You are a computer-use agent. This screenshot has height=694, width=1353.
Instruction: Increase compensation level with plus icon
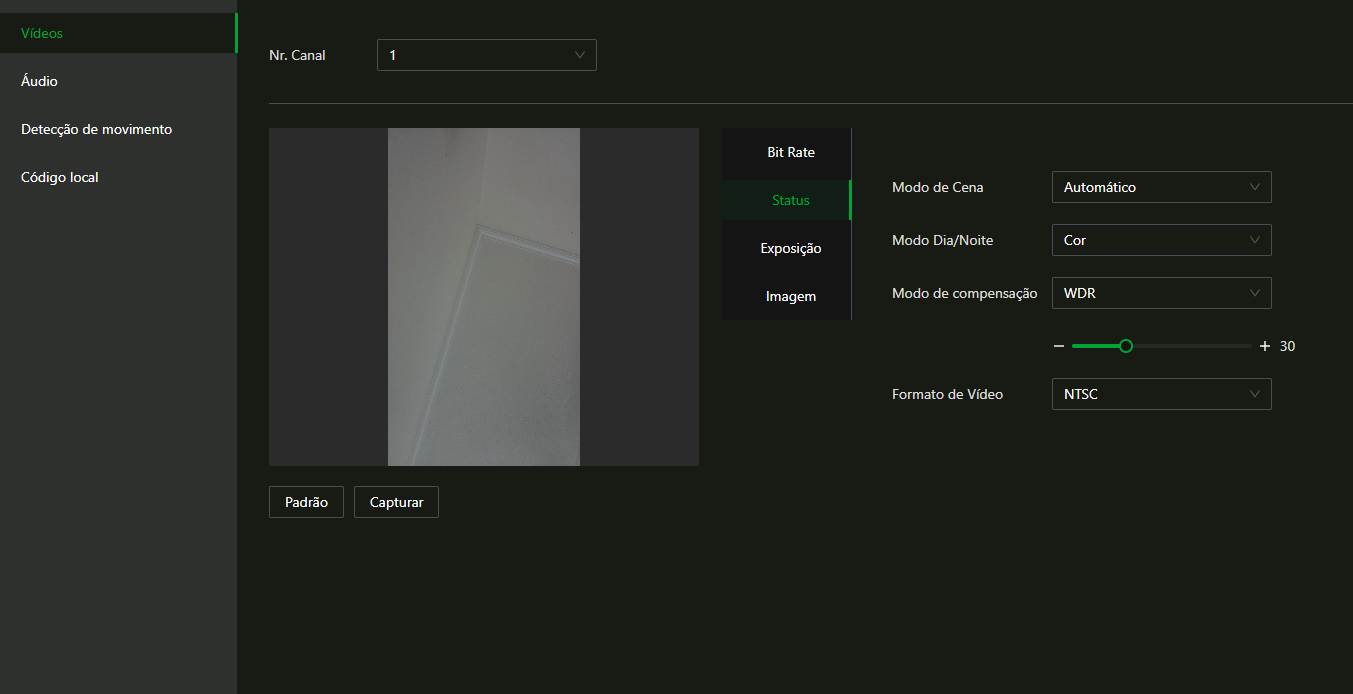(x=1265, y=346)
